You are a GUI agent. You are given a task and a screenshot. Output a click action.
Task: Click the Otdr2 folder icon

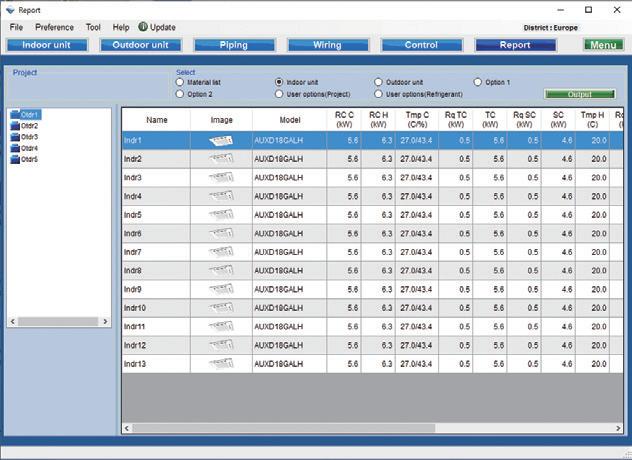pyautogui.click(x=15, y=126)
